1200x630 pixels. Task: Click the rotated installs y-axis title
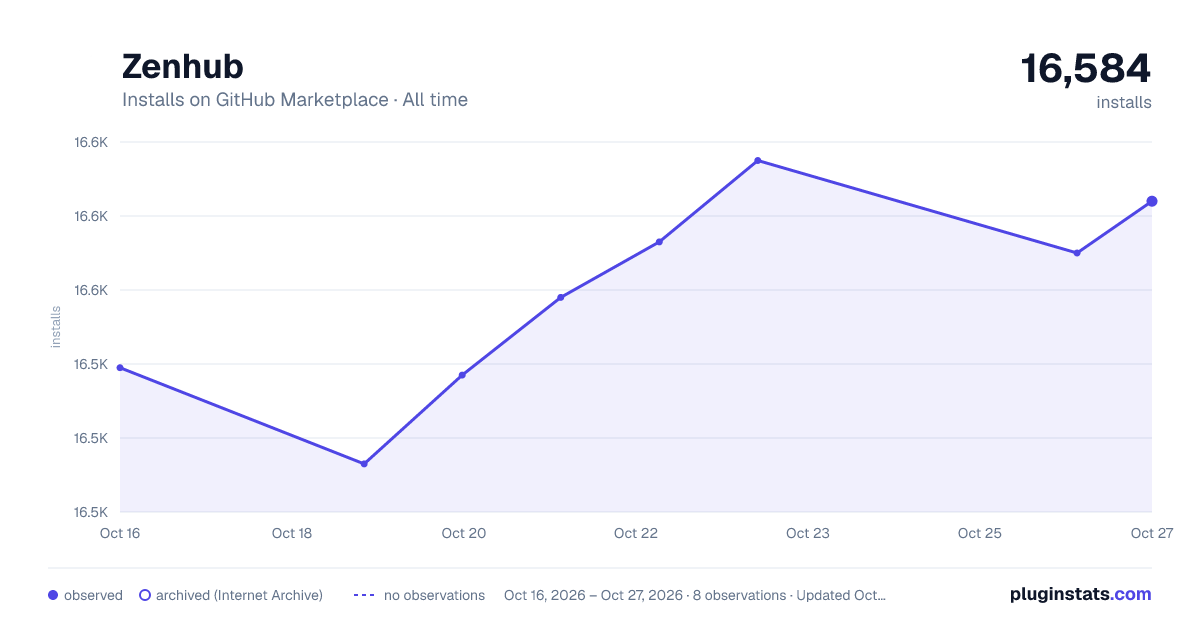pos(56,327)
